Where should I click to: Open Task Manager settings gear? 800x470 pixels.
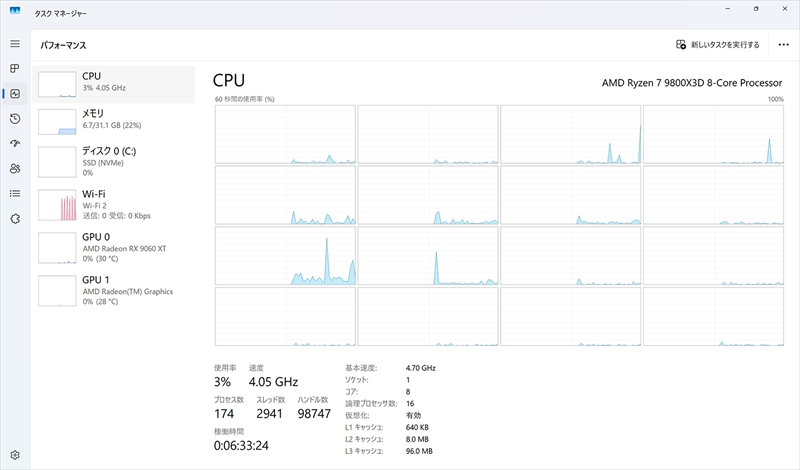15,455
